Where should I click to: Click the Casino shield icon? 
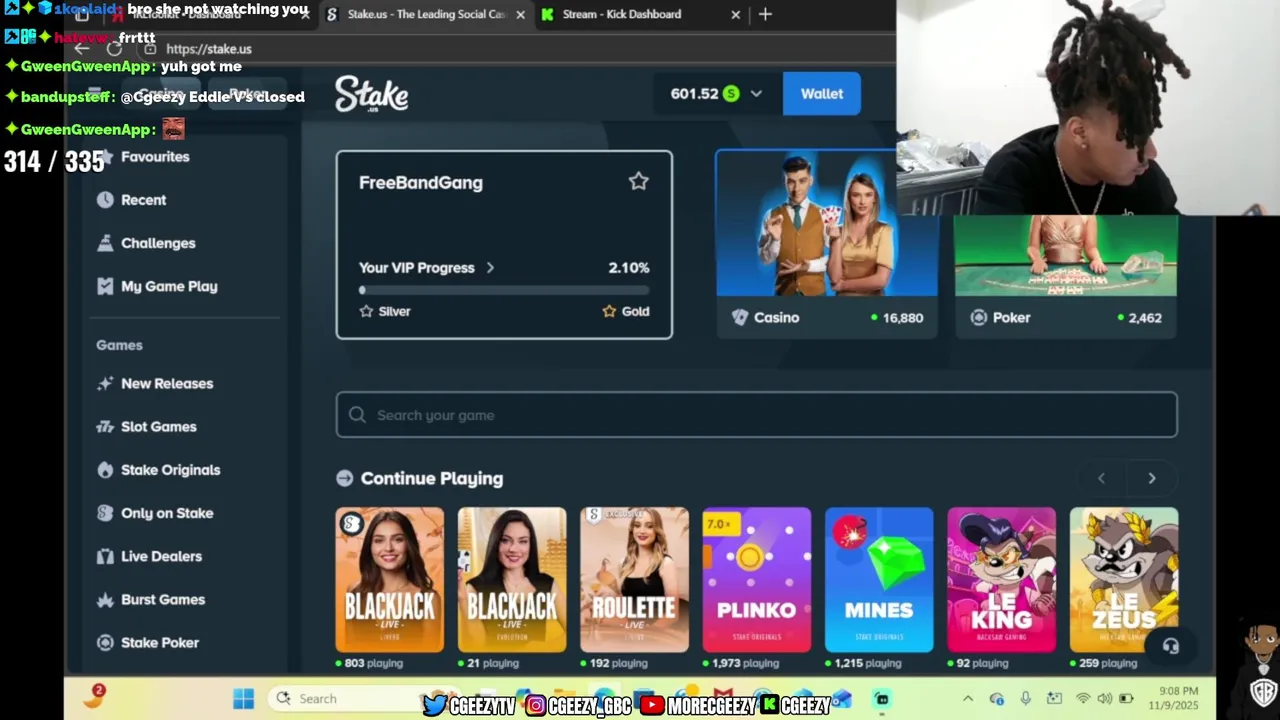tap(740, 317)
